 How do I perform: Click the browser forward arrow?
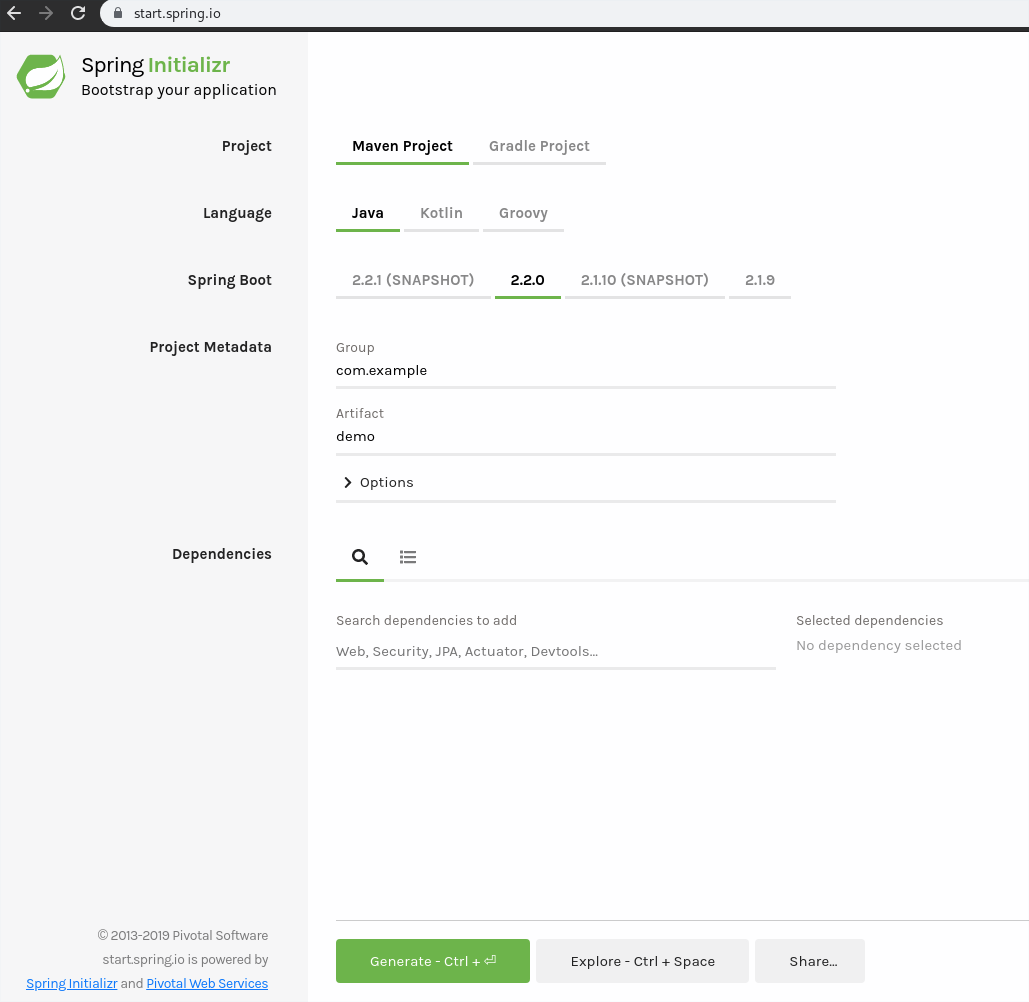48,14
